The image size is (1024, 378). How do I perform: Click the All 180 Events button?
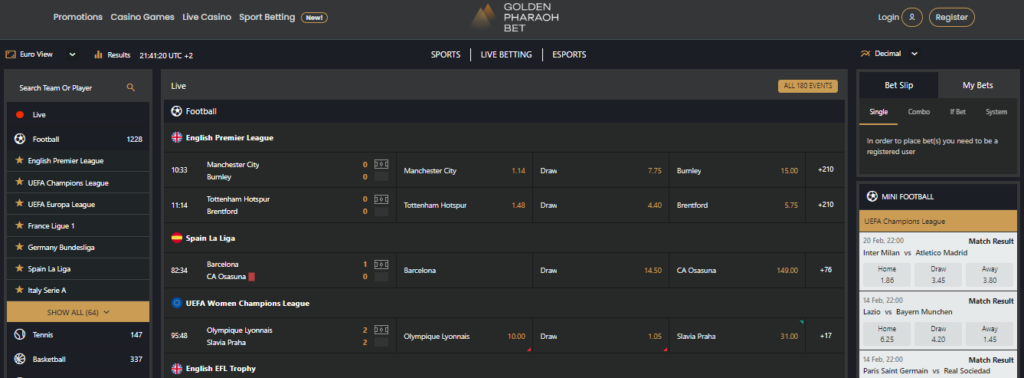[x=807, y=86]
